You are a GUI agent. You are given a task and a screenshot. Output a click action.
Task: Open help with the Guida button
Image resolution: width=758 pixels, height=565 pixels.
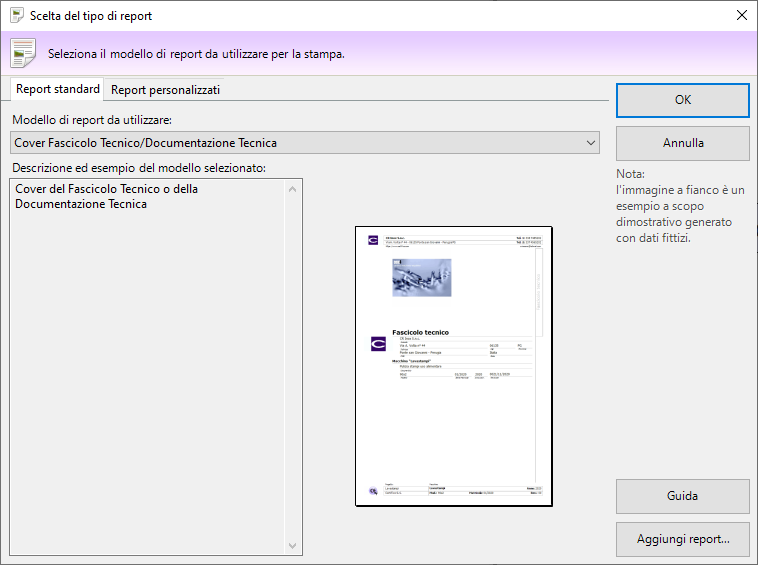pos(682,496)
